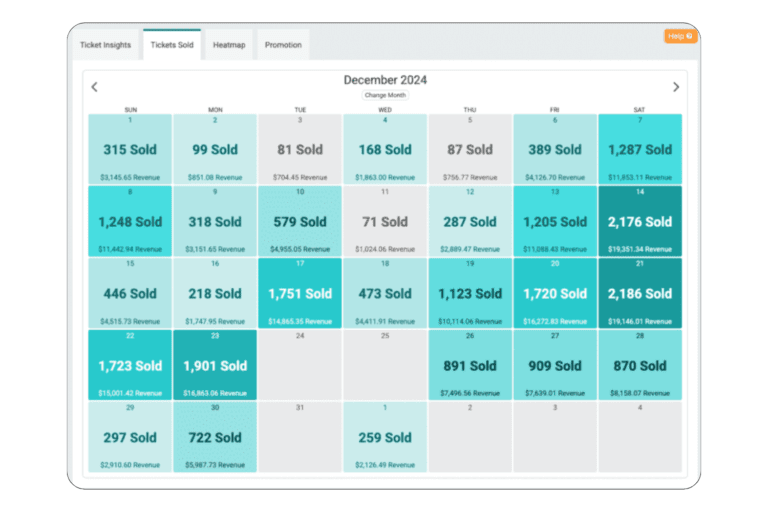Select December 1 cell with 315 Sold

tap(130, 150)
